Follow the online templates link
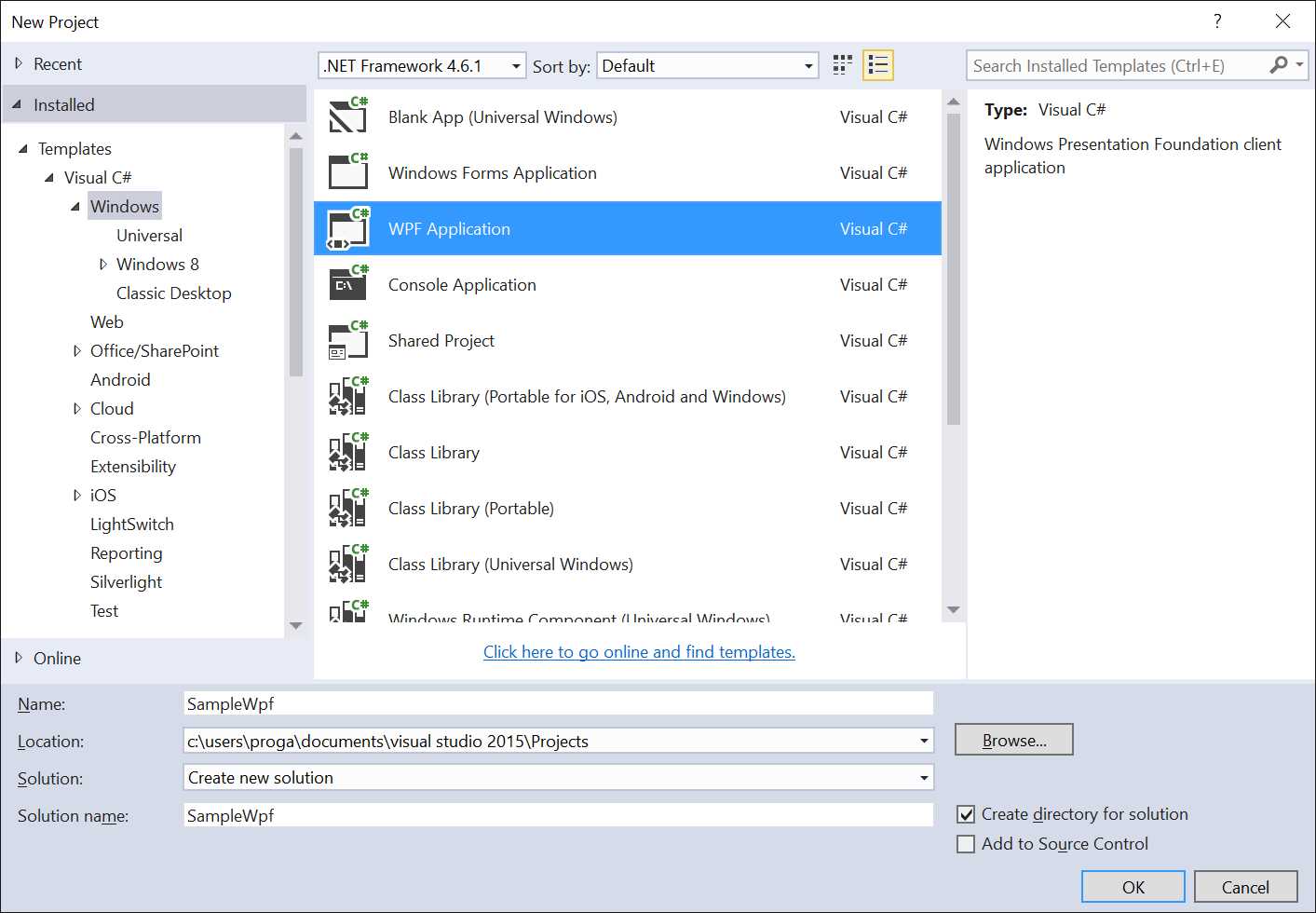Viewport: 1316px width, 913px height. coord(639,651)
